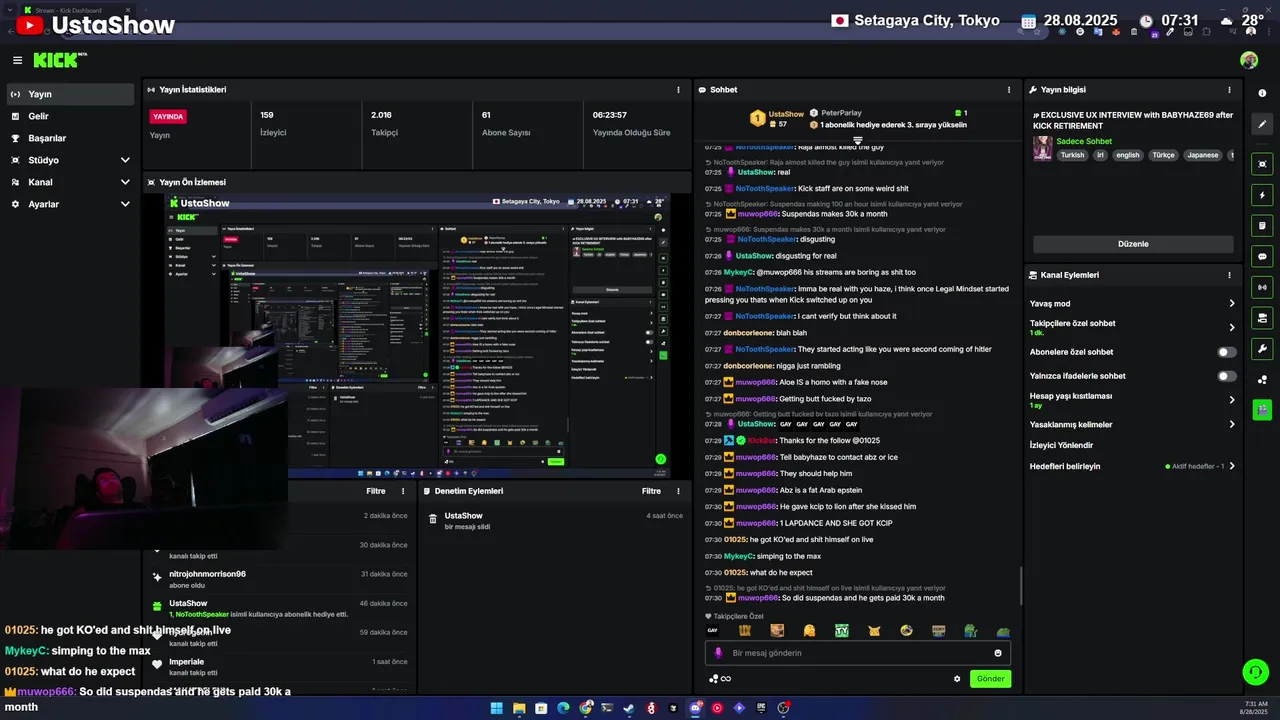Open Takipçilere özel sohbet chevron
1280x720 pixels.
coord(1232,327)
